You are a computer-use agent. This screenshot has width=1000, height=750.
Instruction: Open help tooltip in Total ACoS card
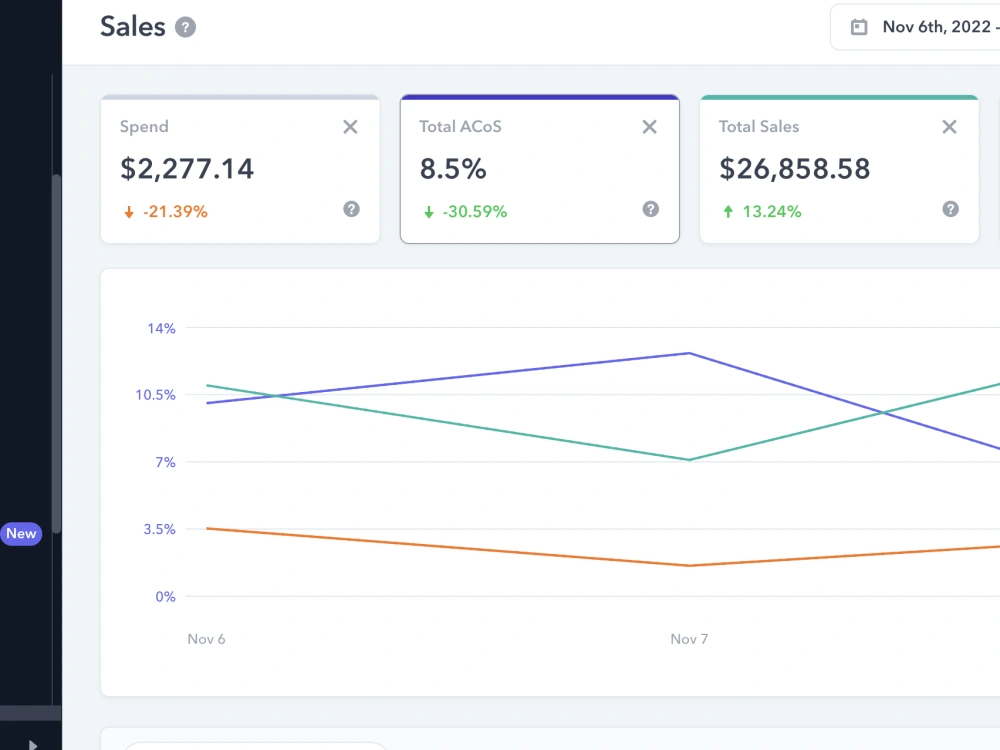click(651, 209)
